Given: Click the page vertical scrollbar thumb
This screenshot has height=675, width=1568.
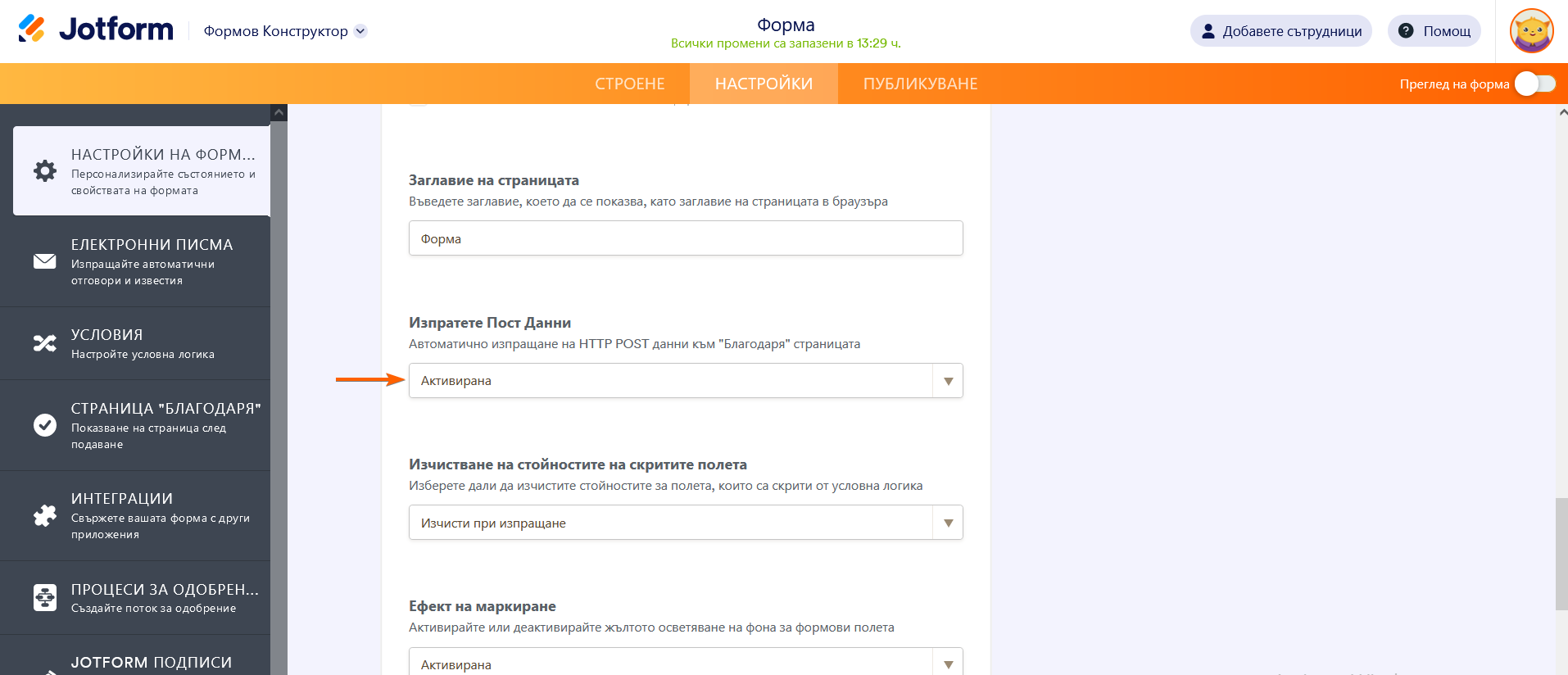Looking at the screenshot, I should [1561, 554].
